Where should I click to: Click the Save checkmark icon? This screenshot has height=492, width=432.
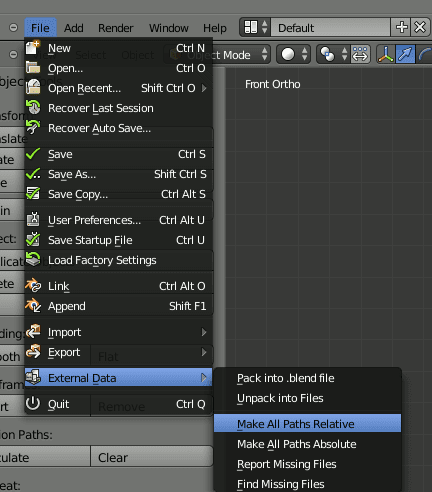point(33,154)
